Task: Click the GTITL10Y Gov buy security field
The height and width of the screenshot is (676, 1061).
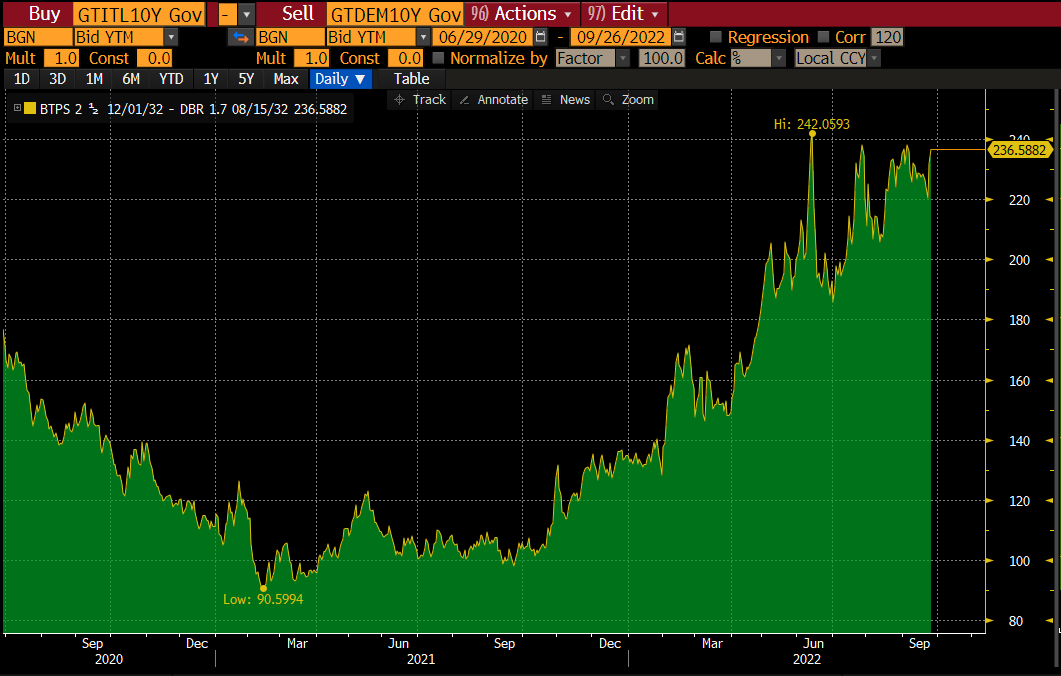Action: (x=138, y=14)
